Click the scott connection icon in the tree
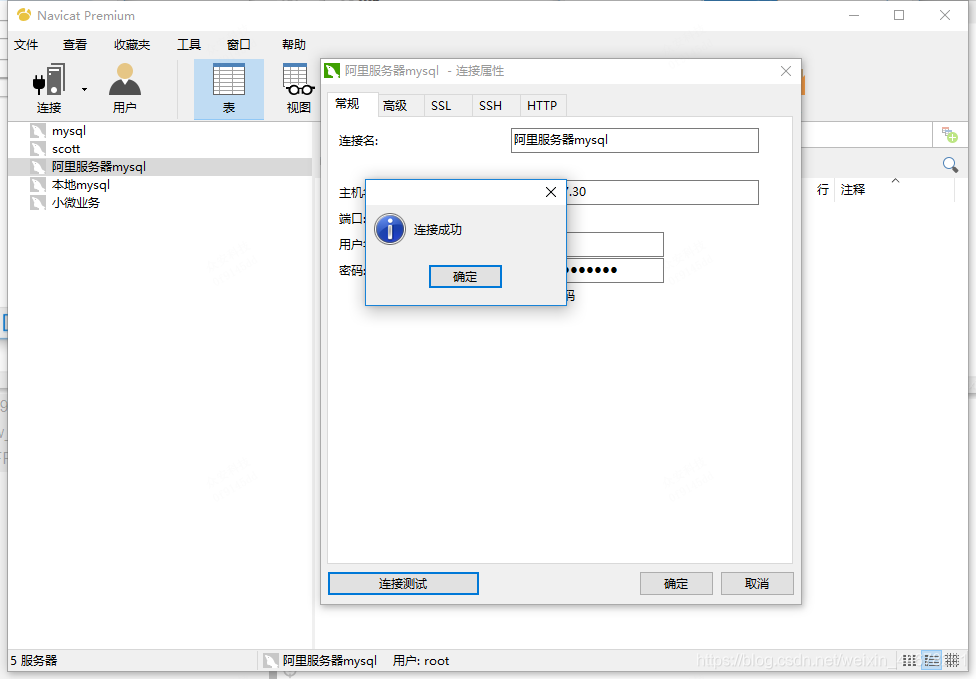Screen dimensions: 976x679 tap(38, 149)
